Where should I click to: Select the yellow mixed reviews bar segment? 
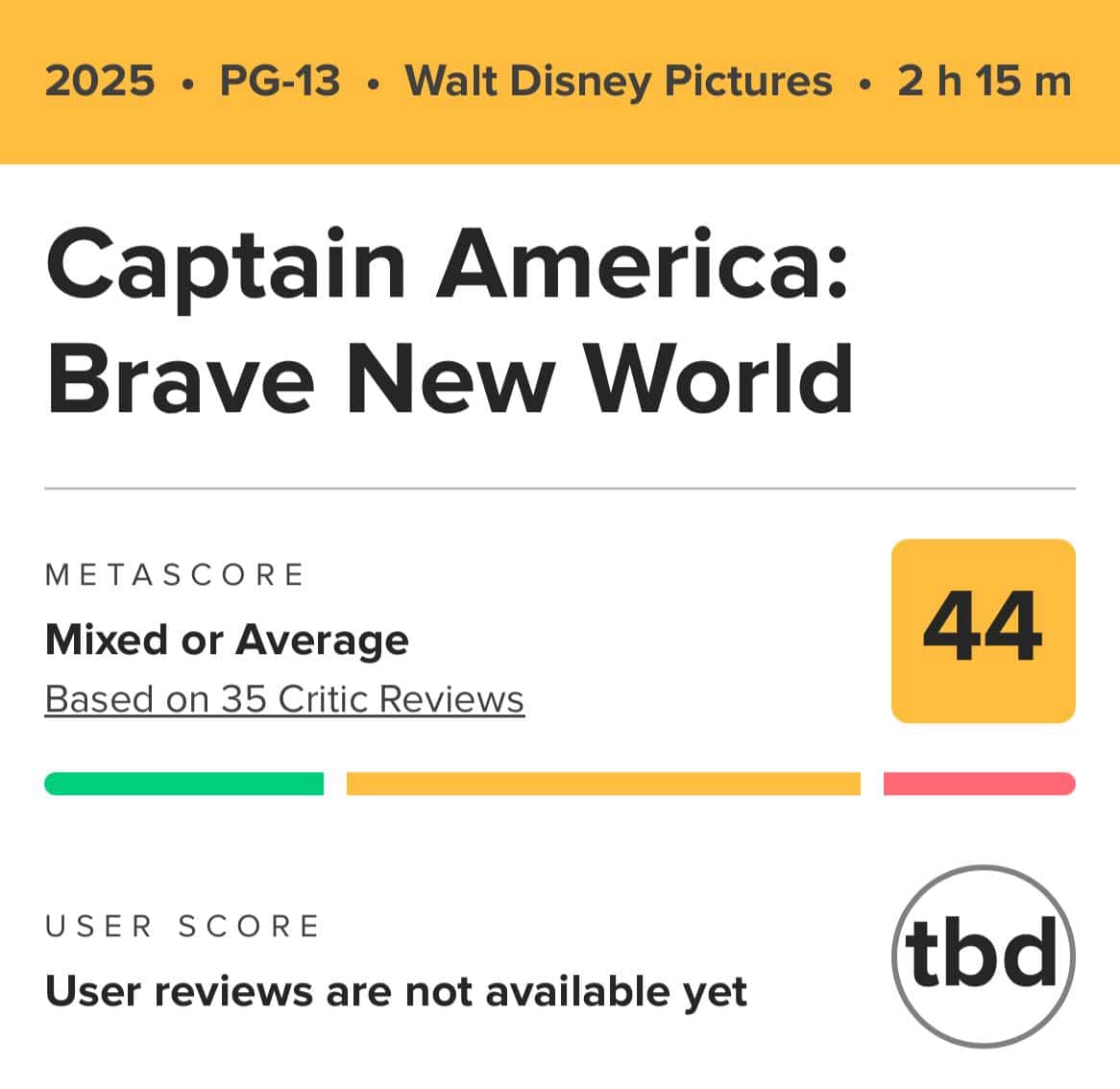pos(603,784)
